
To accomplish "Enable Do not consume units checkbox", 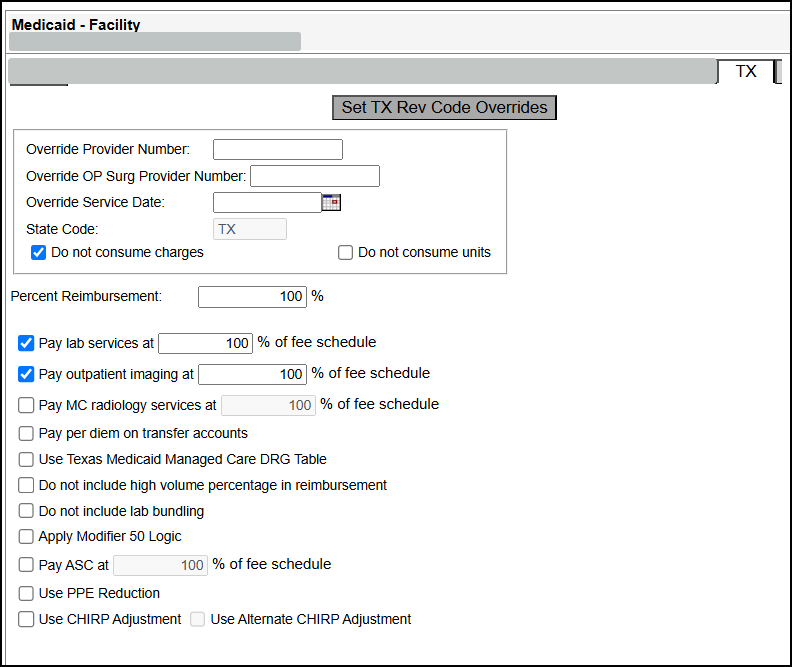I will 345,252.
